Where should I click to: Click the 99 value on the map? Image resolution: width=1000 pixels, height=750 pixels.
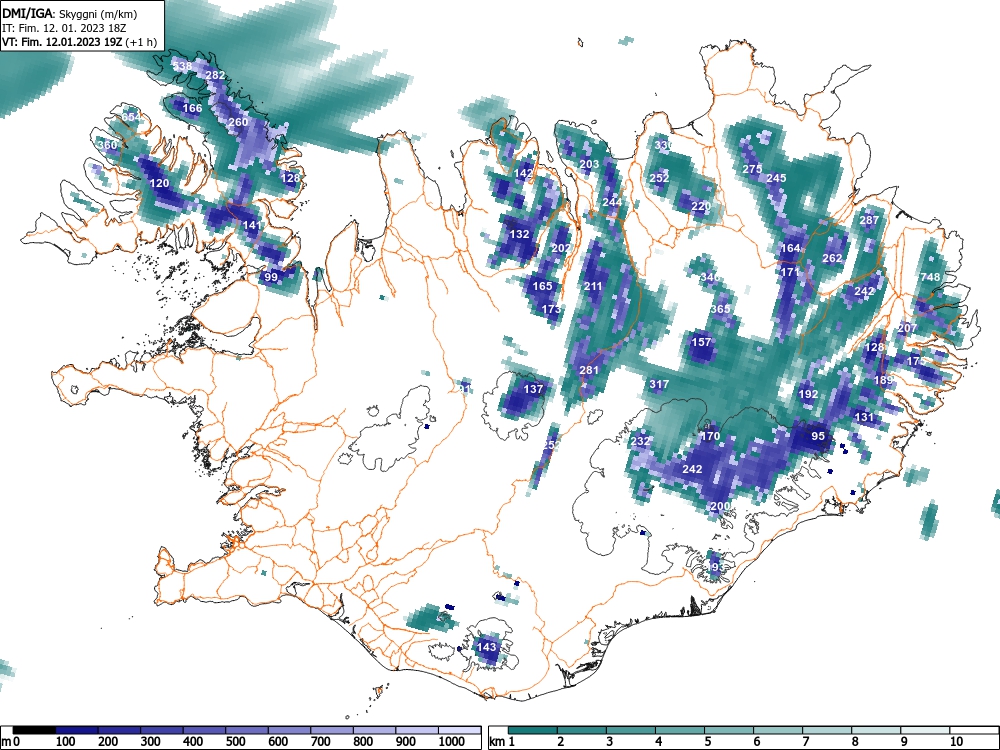(x=271, y=277)
